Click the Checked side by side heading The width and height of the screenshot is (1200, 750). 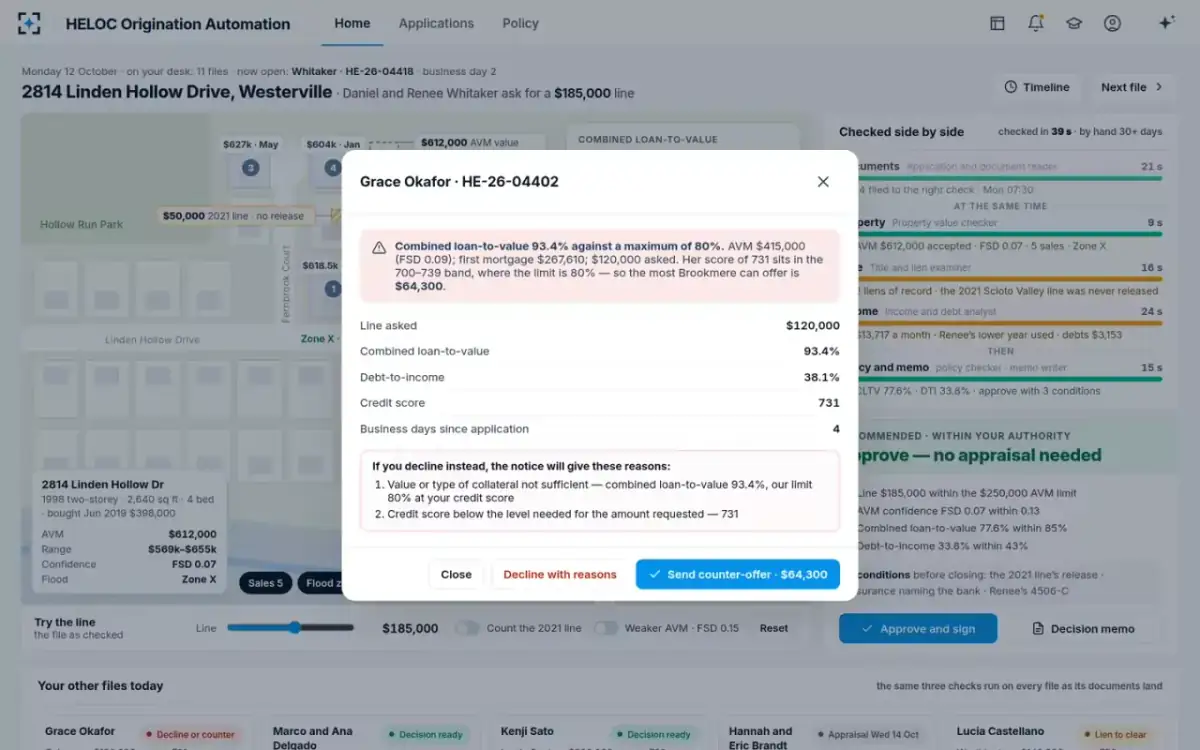click(901, 132)
